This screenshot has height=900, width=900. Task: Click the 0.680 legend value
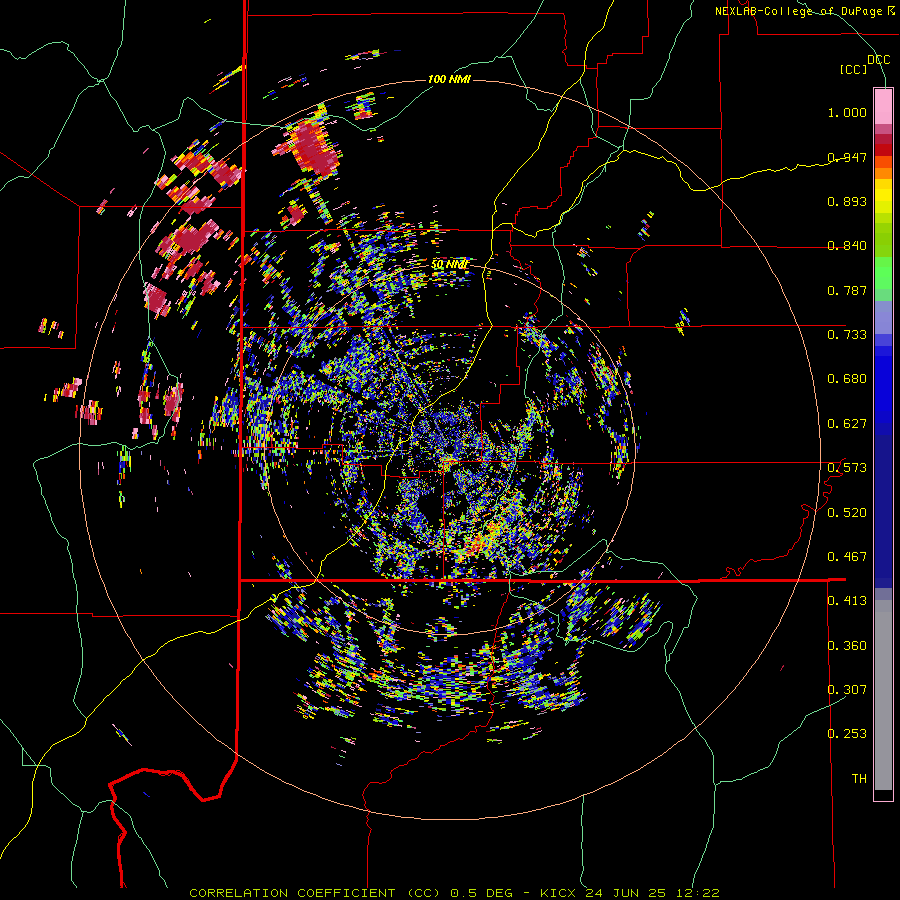847,379
